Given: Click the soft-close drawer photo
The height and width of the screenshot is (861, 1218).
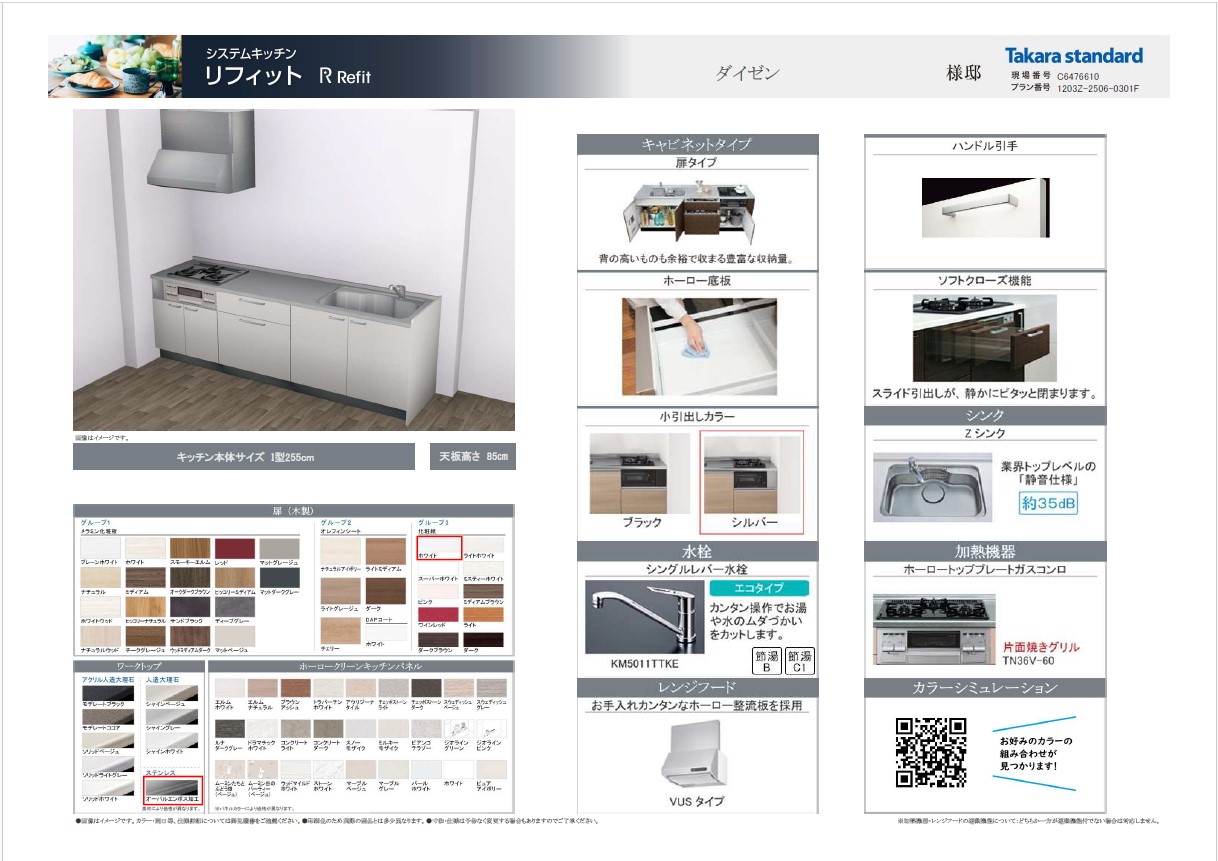Looking at the screenshot, I should click(x=984, y=338).
